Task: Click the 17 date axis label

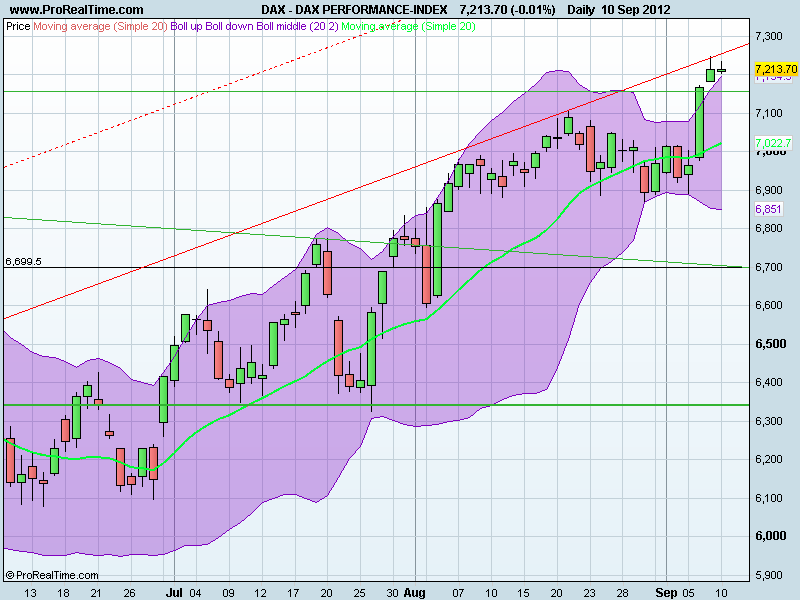Action: click(293, 593)
